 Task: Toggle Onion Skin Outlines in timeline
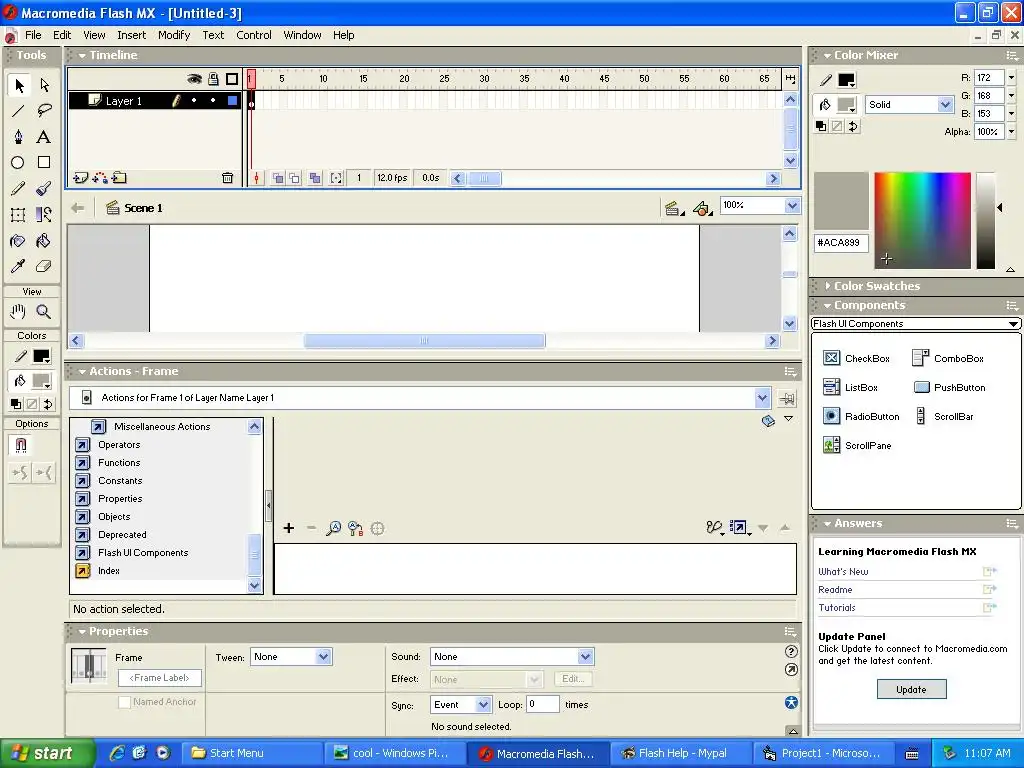pyautogui.click(x=295, y=178)
